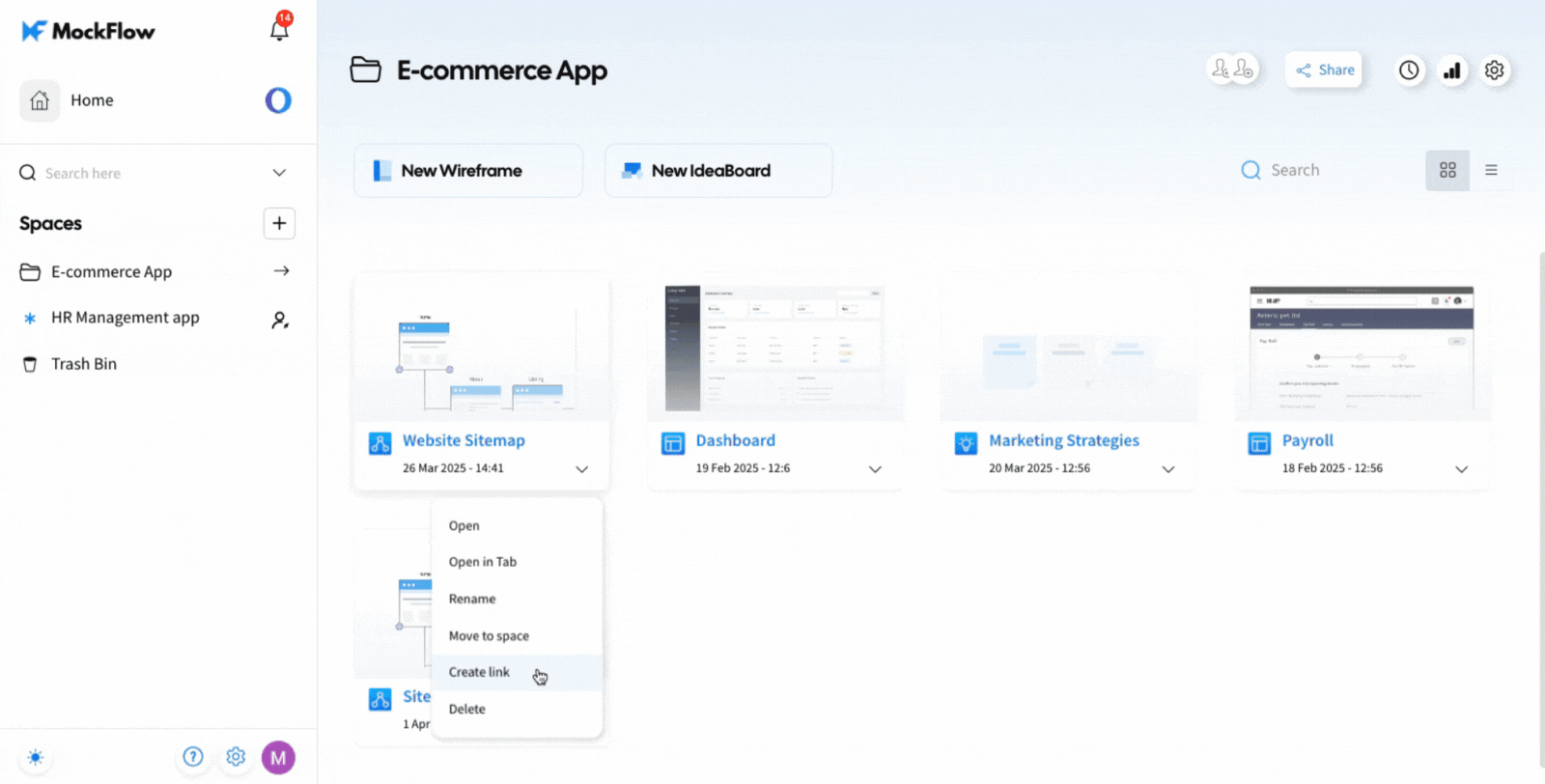The image size is (1545, 784).
Task: Click the wireframe icon beside Dashboard
Action: [x=672, y=443]
